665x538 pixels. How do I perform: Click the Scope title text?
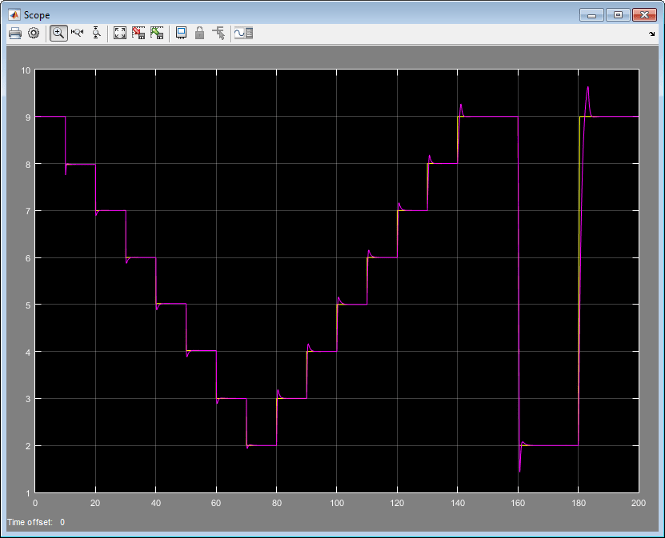[37, 15]
